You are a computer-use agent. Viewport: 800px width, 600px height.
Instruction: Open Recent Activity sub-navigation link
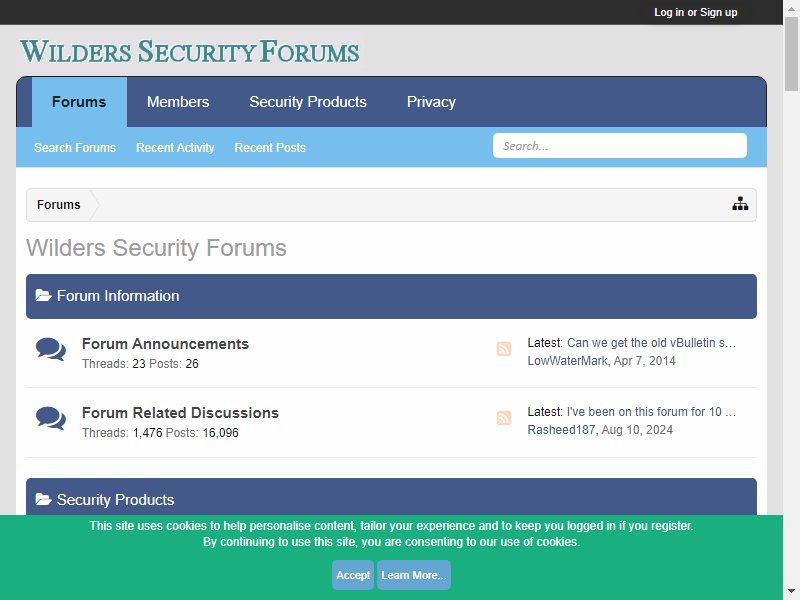(x=175, y=147)
